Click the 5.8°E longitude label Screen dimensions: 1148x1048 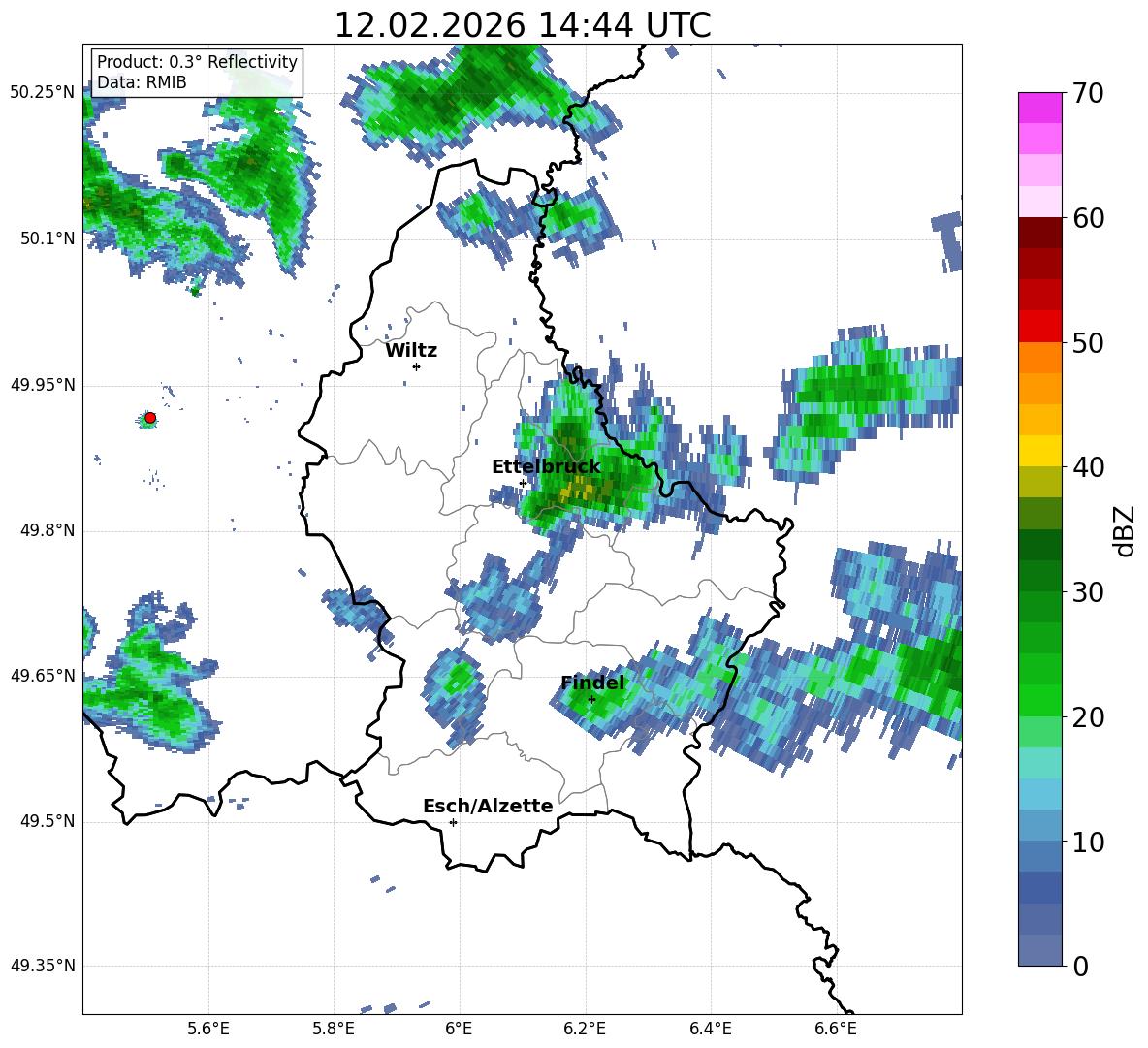(334, 1029)
